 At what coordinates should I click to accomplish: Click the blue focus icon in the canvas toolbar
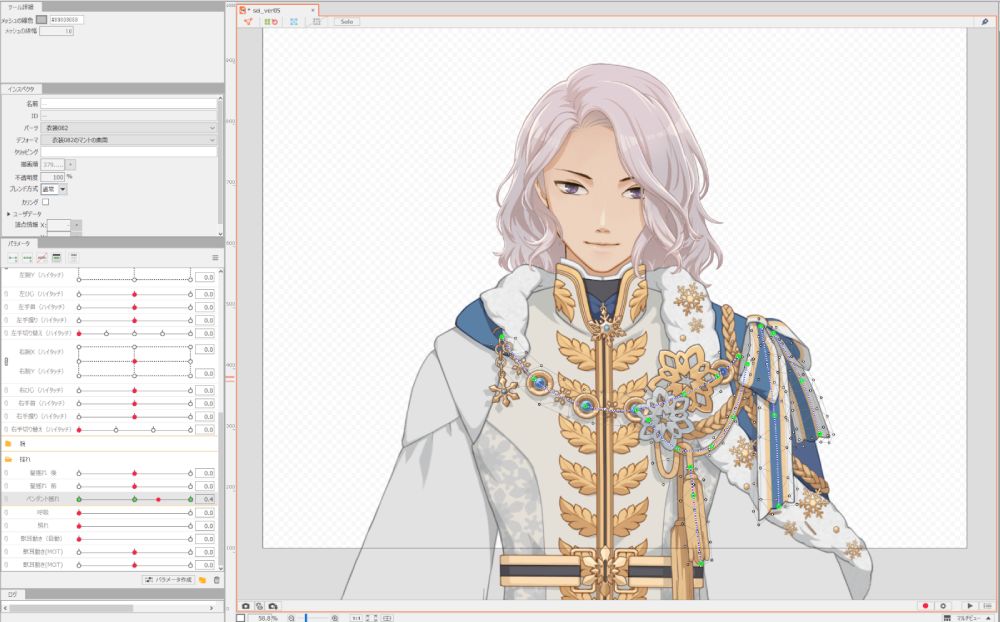pyautogui.click(x=294, y=22)
